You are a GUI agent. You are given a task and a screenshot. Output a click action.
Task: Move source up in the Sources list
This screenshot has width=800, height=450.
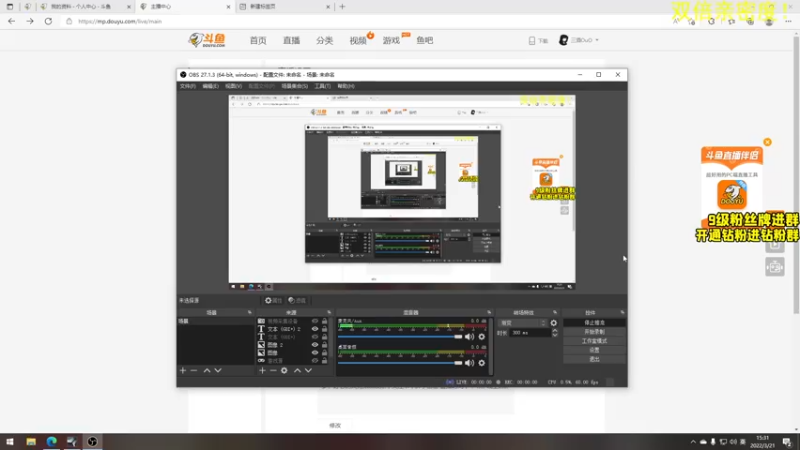[297, 370]
